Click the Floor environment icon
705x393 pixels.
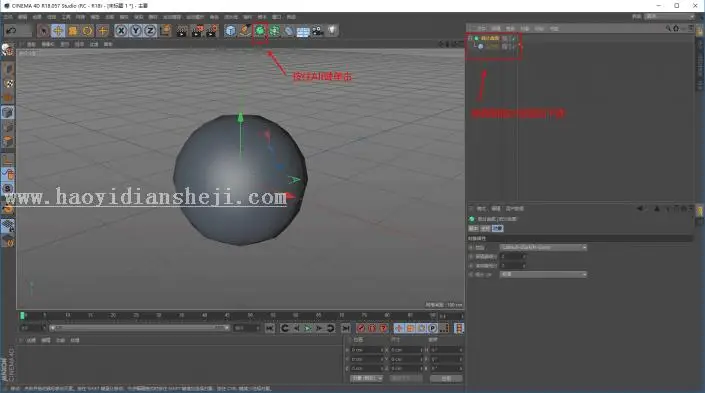click(x=303, y=31)
